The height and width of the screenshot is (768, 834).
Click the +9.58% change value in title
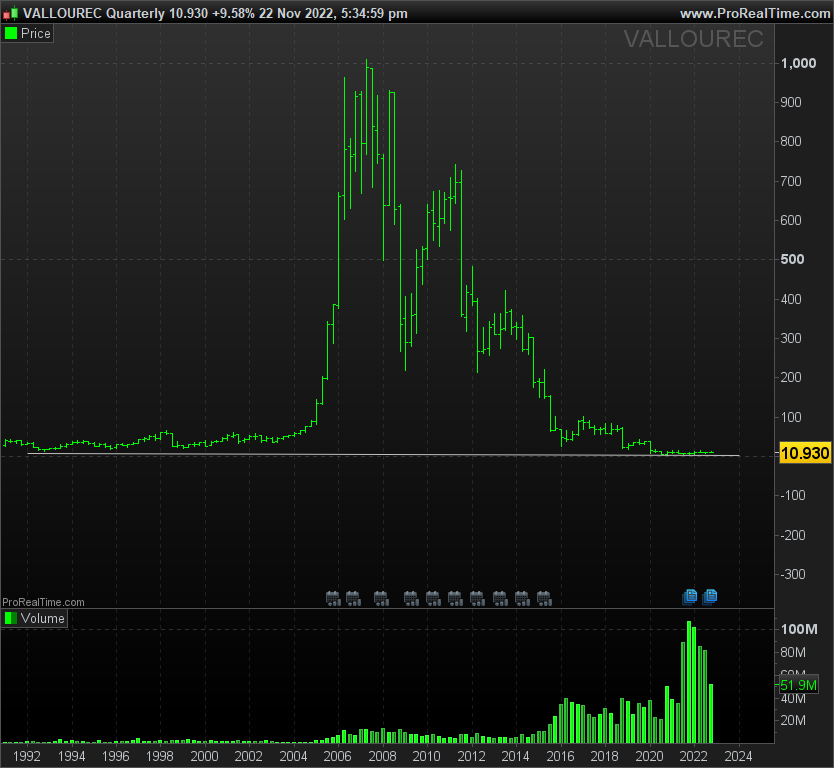pos(233,13)
